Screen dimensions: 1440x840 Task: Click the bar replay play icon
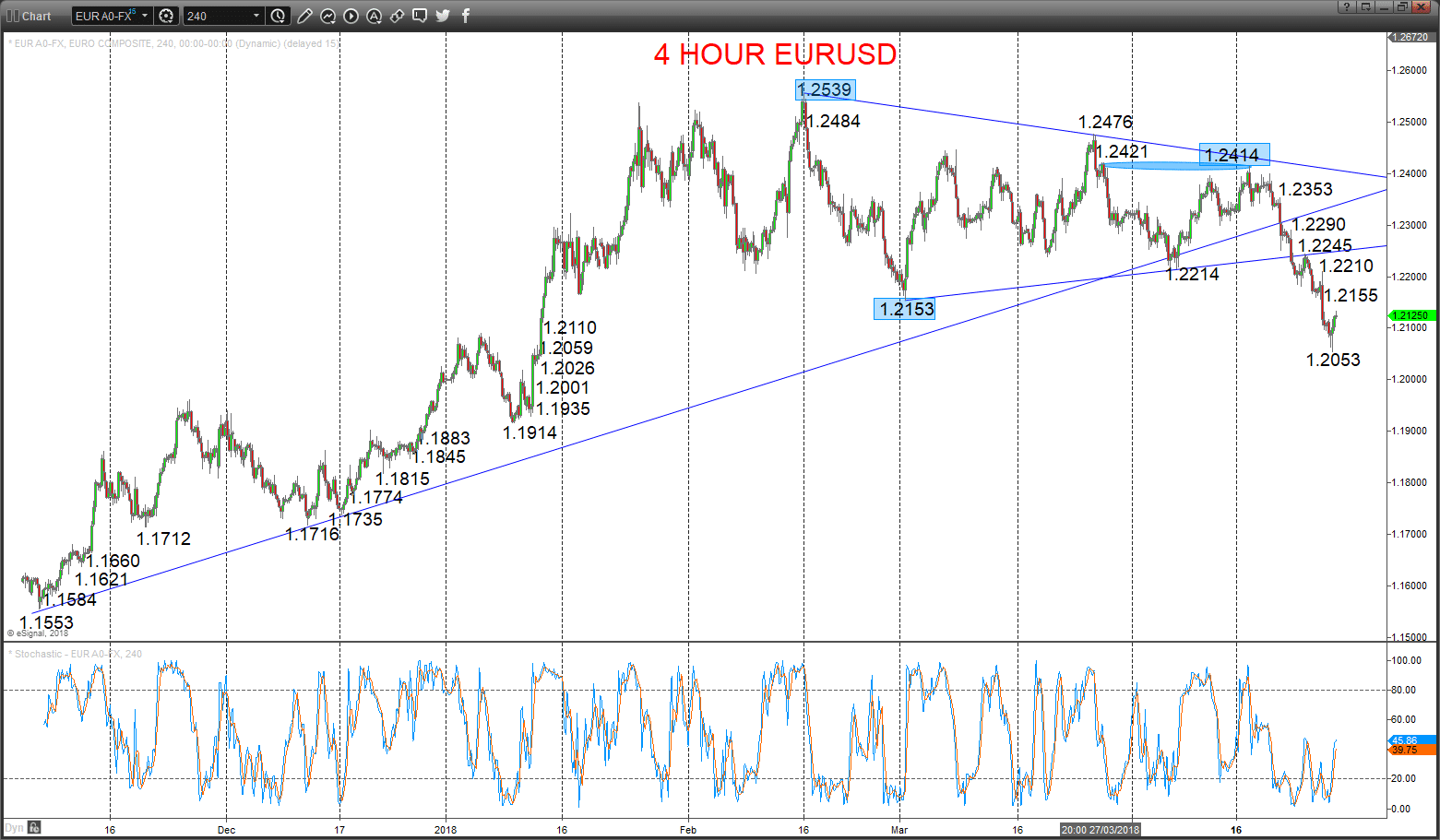coord(351,16)
